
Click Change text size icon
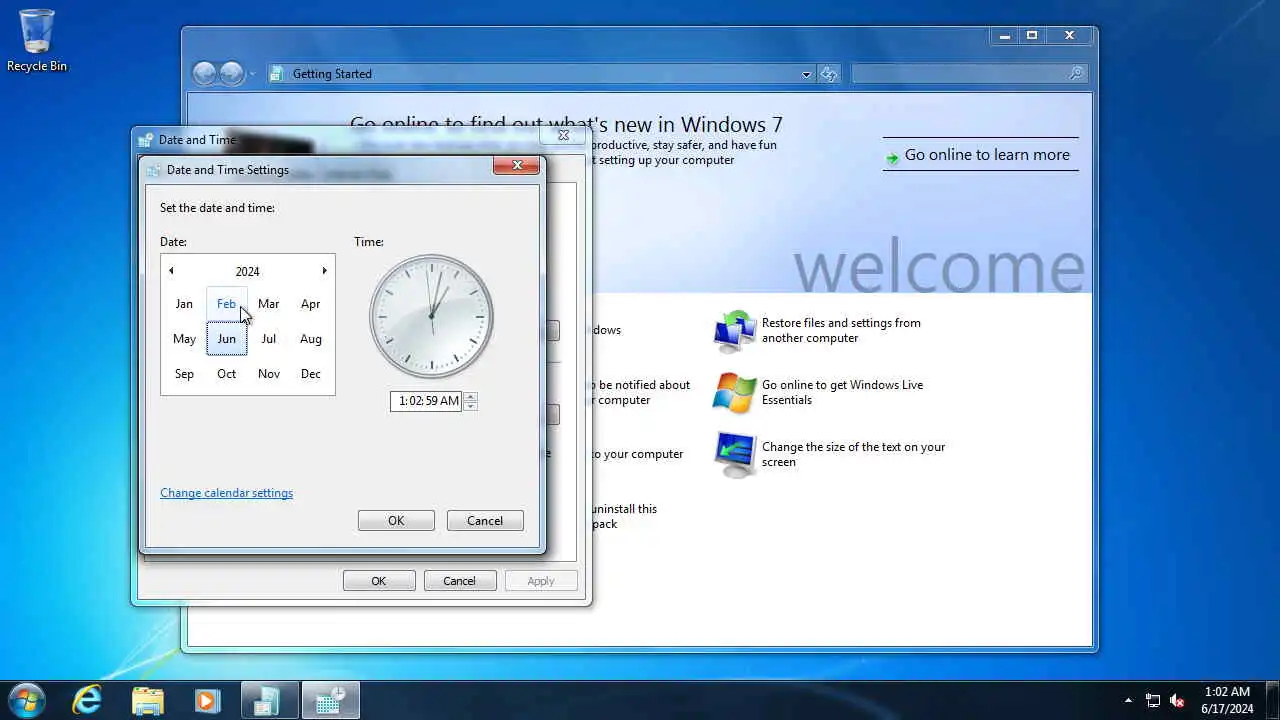coord(734,455)
